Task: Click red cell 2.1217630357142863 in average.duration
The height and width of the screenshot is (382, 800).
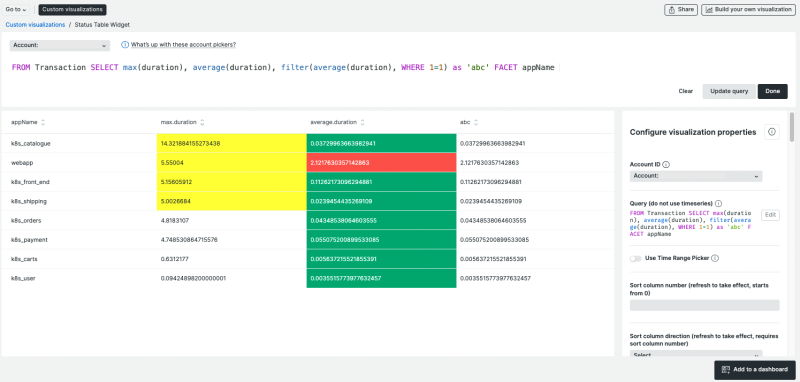Action: pyautogui.click(x=381, y=163)
